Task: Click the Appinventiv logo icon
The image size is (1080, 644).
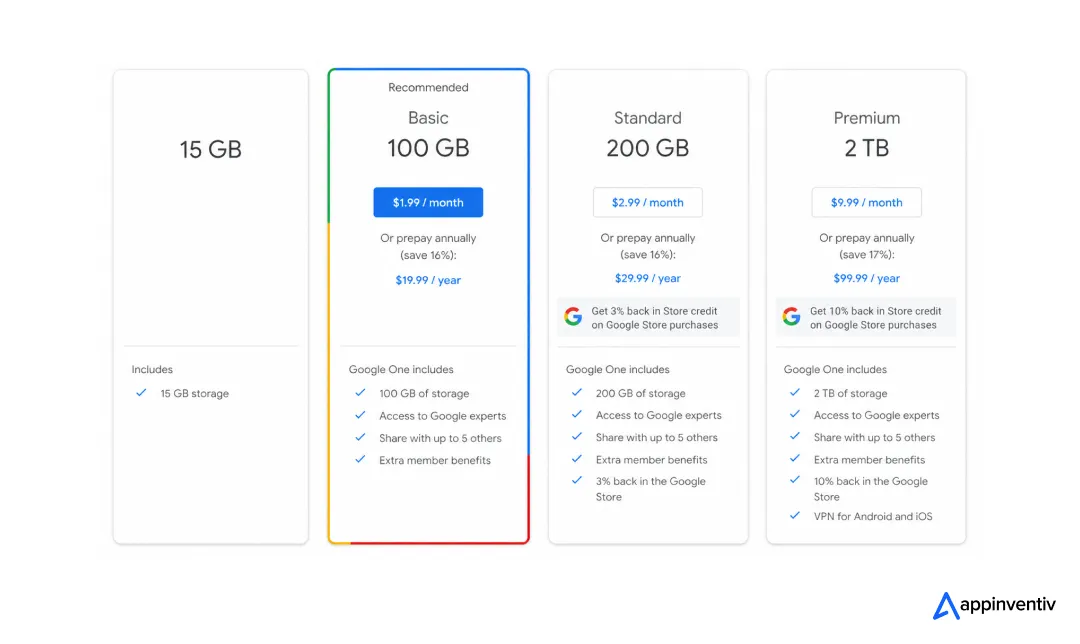Action: [946, 606]
